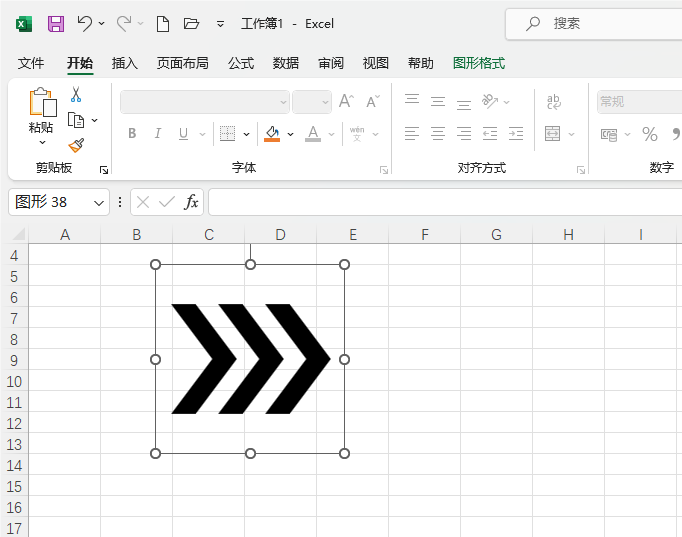Toggle Italic formatting
682x537 pixels.
tap(158, 133)
